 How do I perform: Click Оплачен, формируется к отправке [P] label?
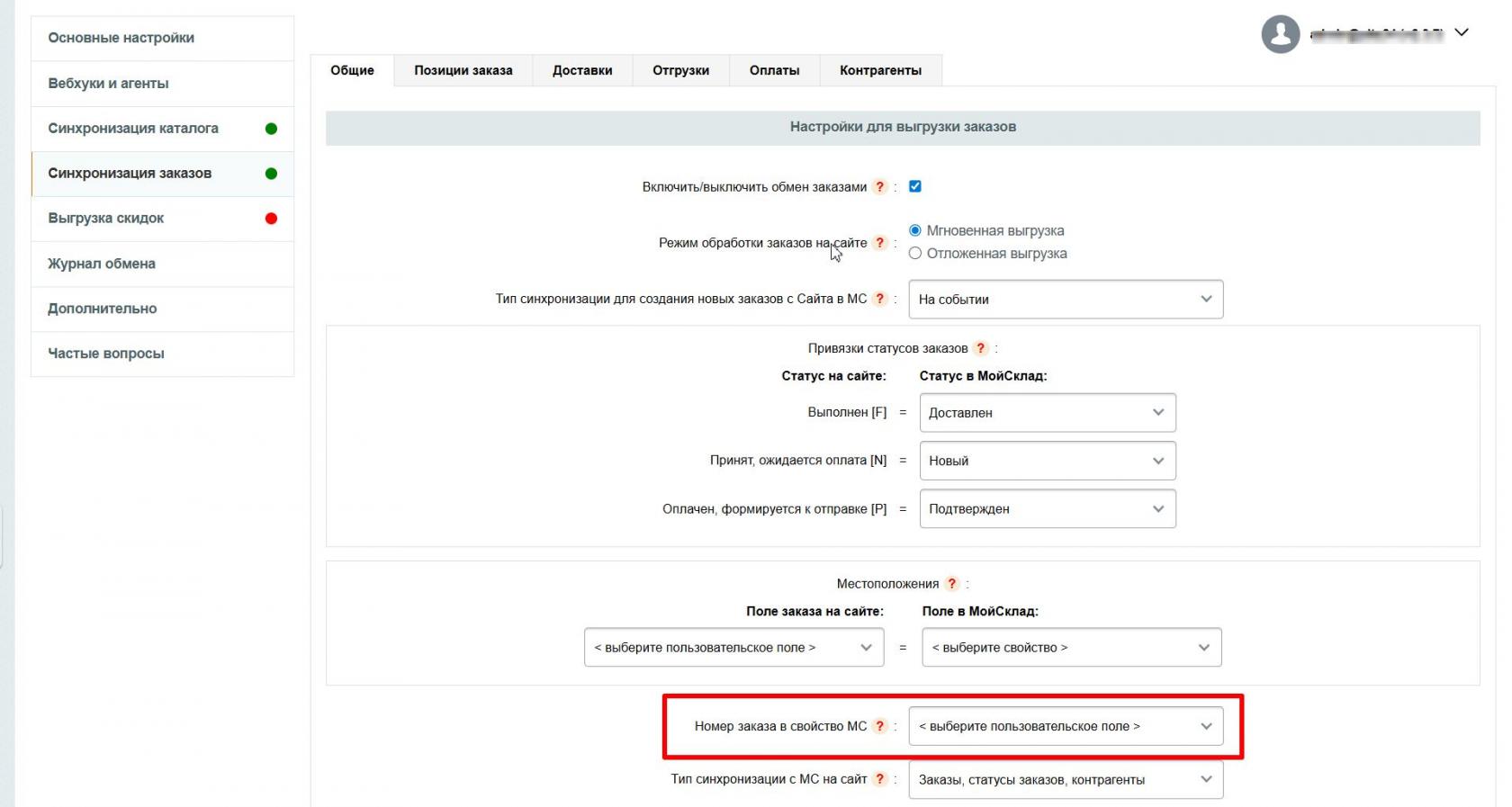click(775, 509)
